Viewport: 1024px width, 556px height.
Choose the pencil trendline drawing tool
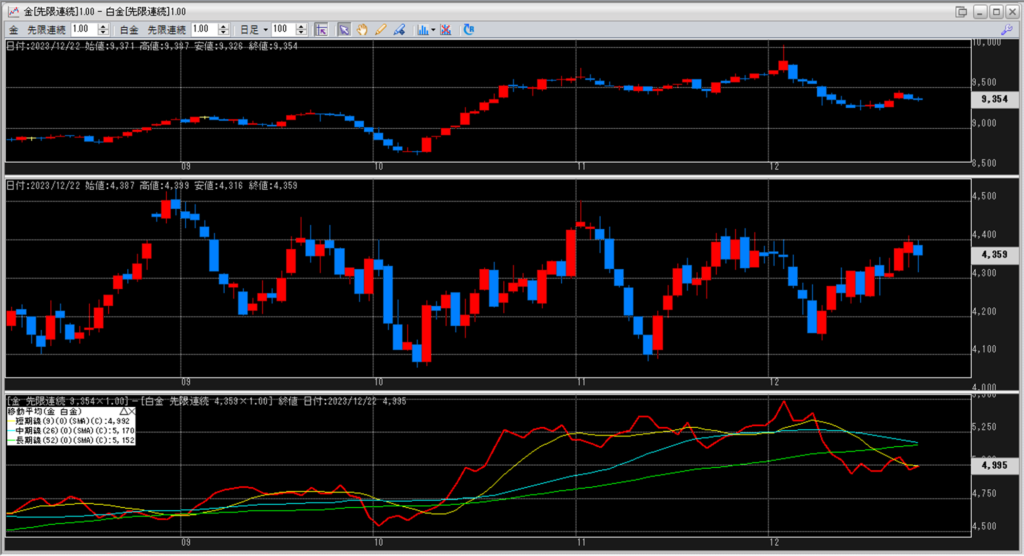pyautogui.click(x=380, y=30)
